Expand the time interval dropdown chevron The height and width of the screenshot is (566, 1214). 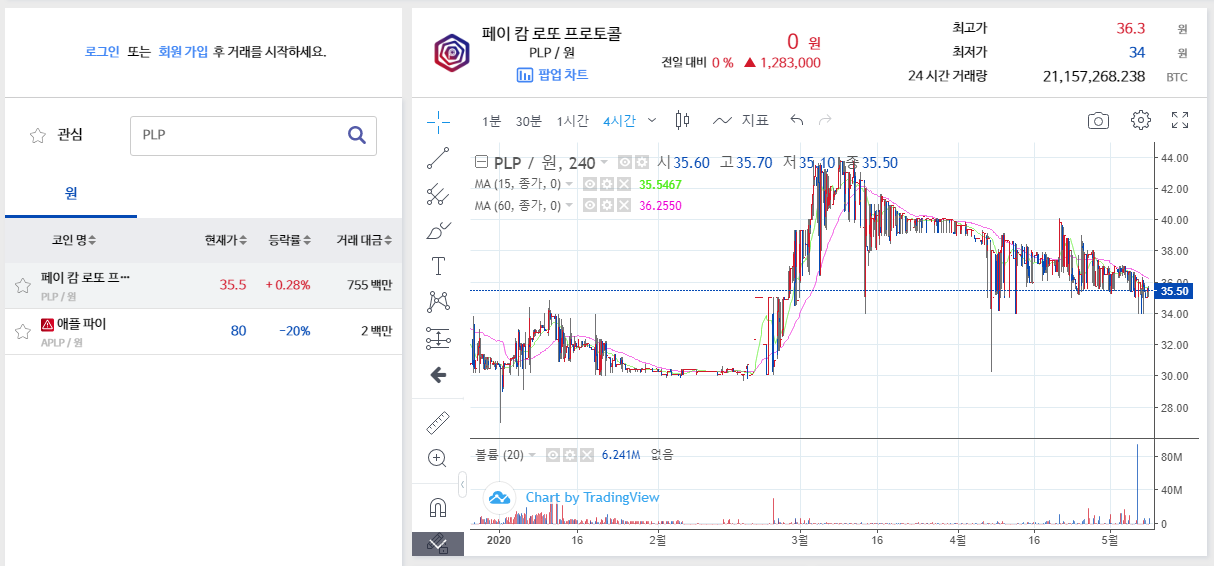click(652, 121)
